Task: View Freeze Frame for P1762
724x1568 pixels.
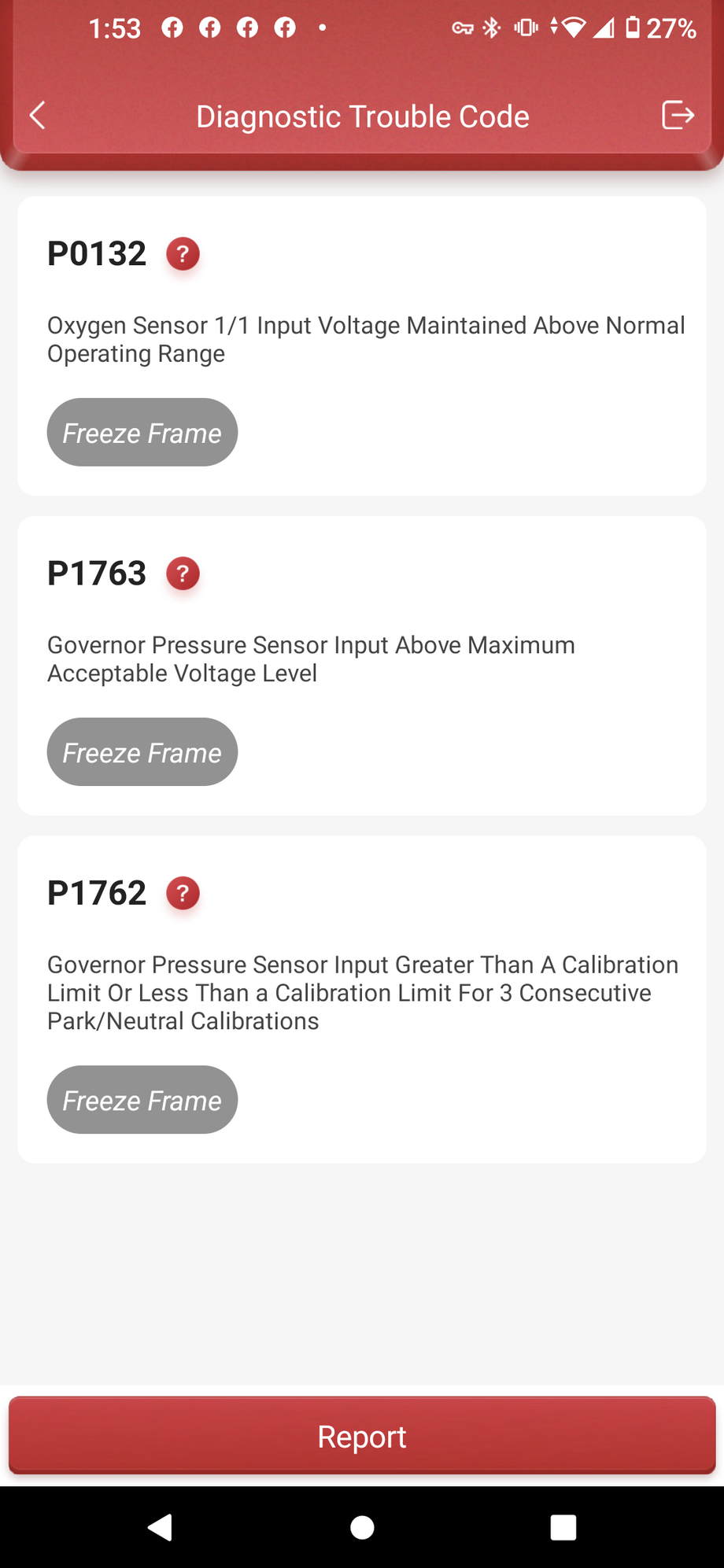Action: pyautogui.click(x=142, y=1100)
